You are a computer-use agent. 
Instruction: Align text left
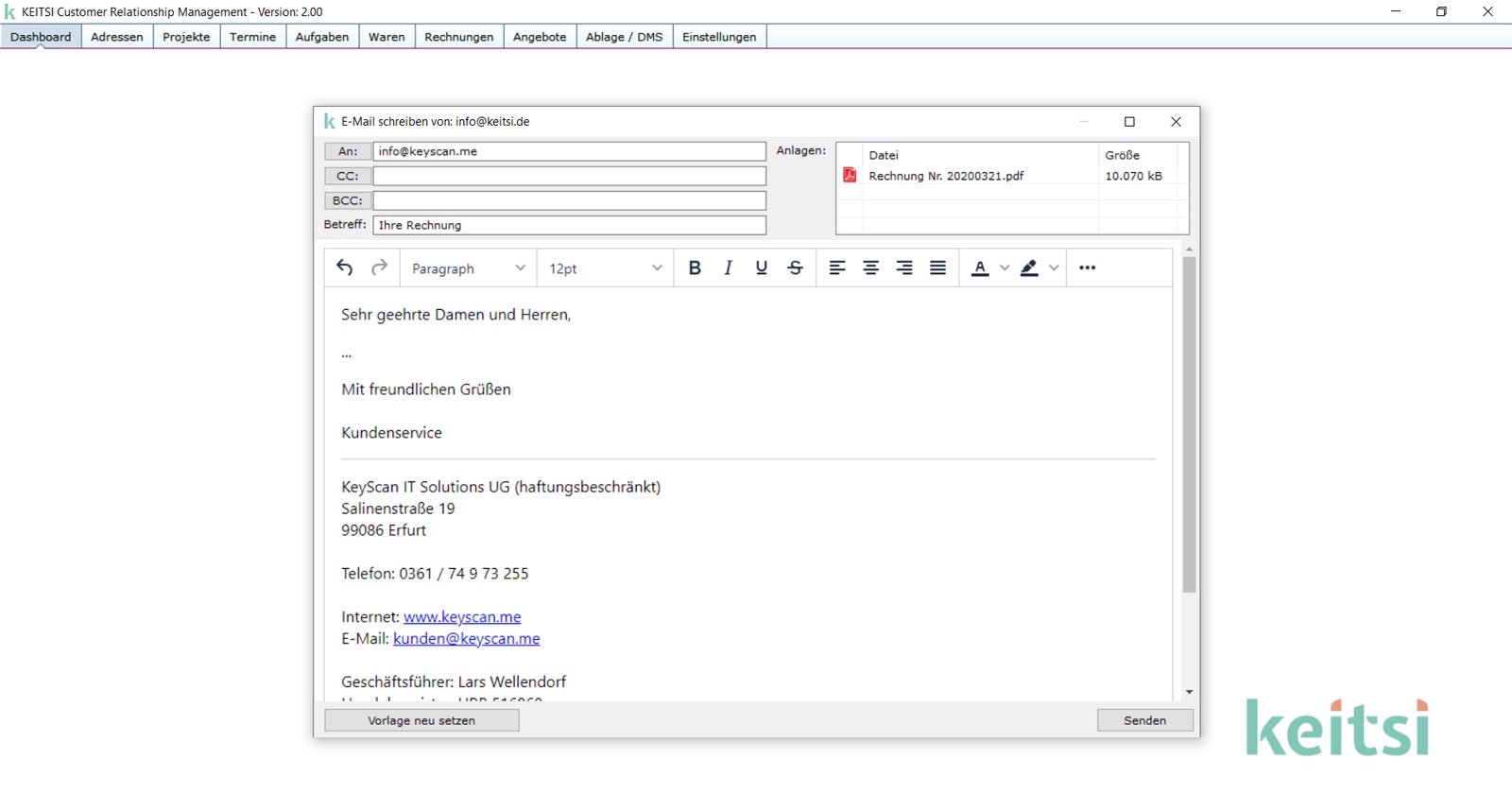pyautogui.click(x=837, y=268)
